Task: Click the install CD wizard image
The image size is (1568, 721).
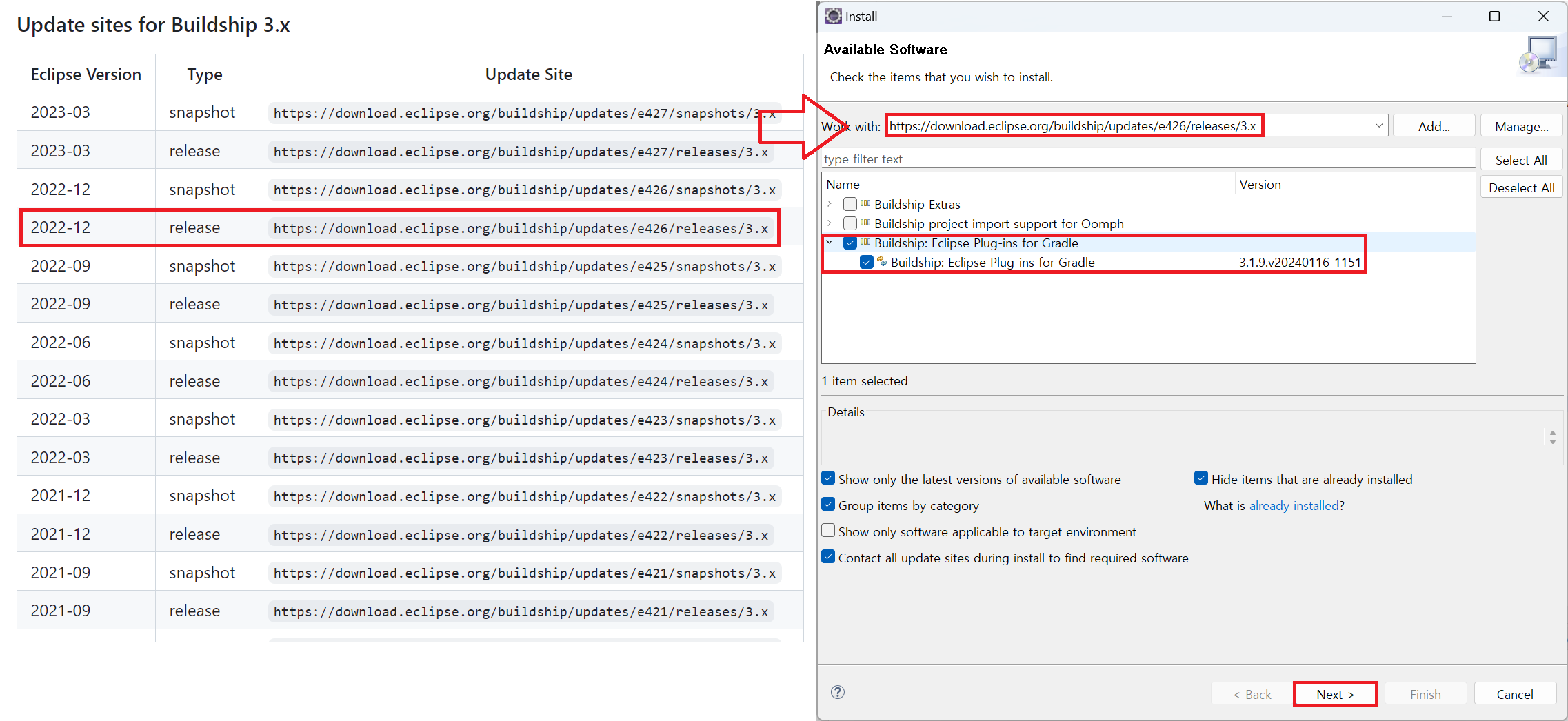Action: (x=1538, y=56)
